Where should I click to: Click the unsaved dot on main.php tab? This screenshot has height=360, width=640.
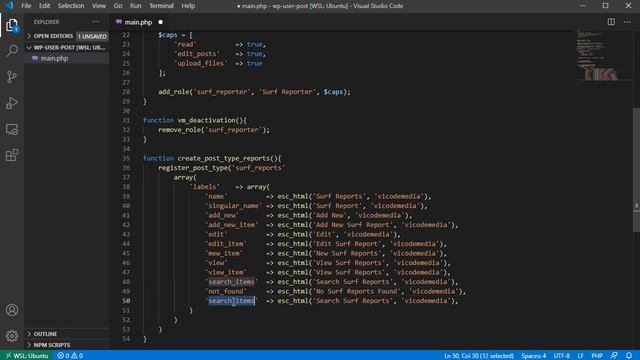[x=160, y=22]
